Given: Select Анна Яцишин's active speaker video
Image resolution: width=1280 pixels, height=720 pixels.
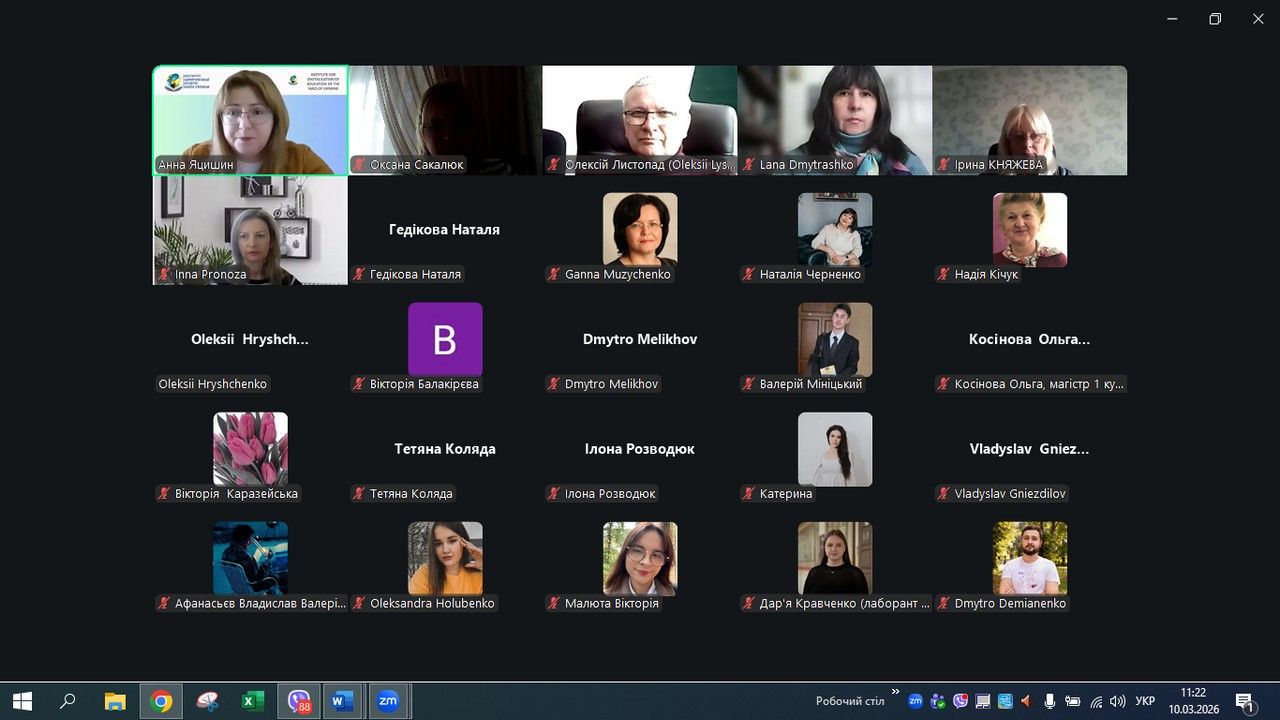Looking at the screenshot, I should pos(250,121).
